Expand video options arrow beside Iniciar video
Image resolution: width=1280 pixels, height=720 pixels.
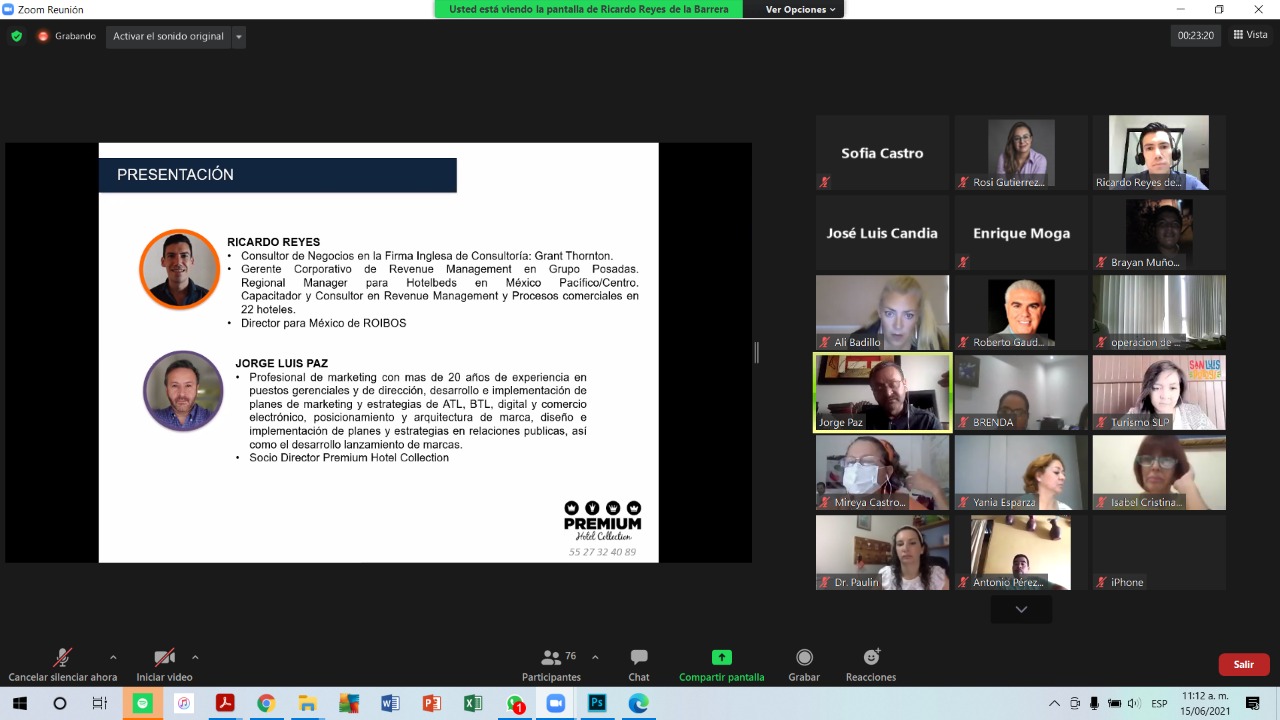(x=195, y=657)
